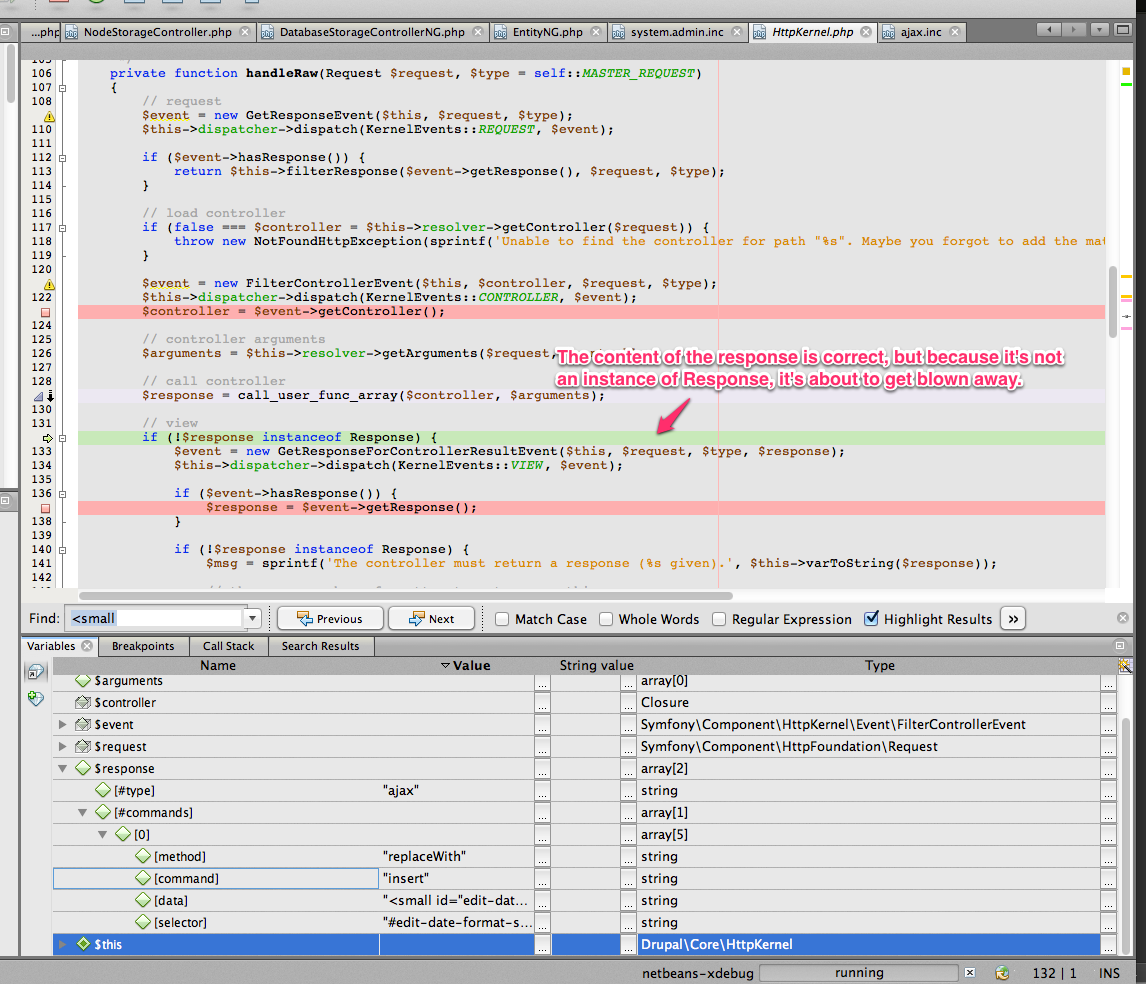Switch to the Call Stack tab
Viewport: 1146px width, 984px height.
229,646
